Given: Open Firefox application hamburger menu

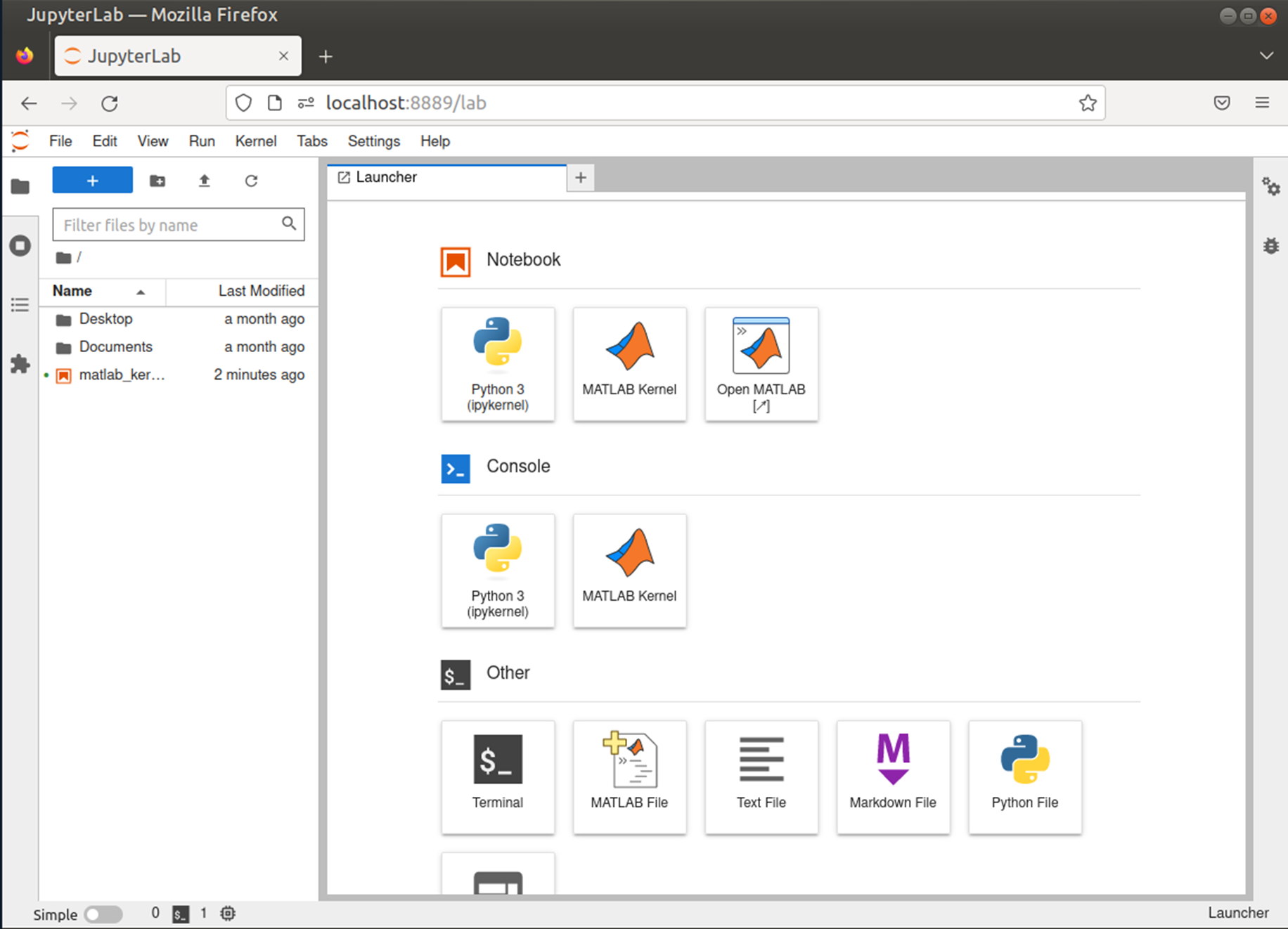Looking at the screenshot, I should (x=1262, y=103).
